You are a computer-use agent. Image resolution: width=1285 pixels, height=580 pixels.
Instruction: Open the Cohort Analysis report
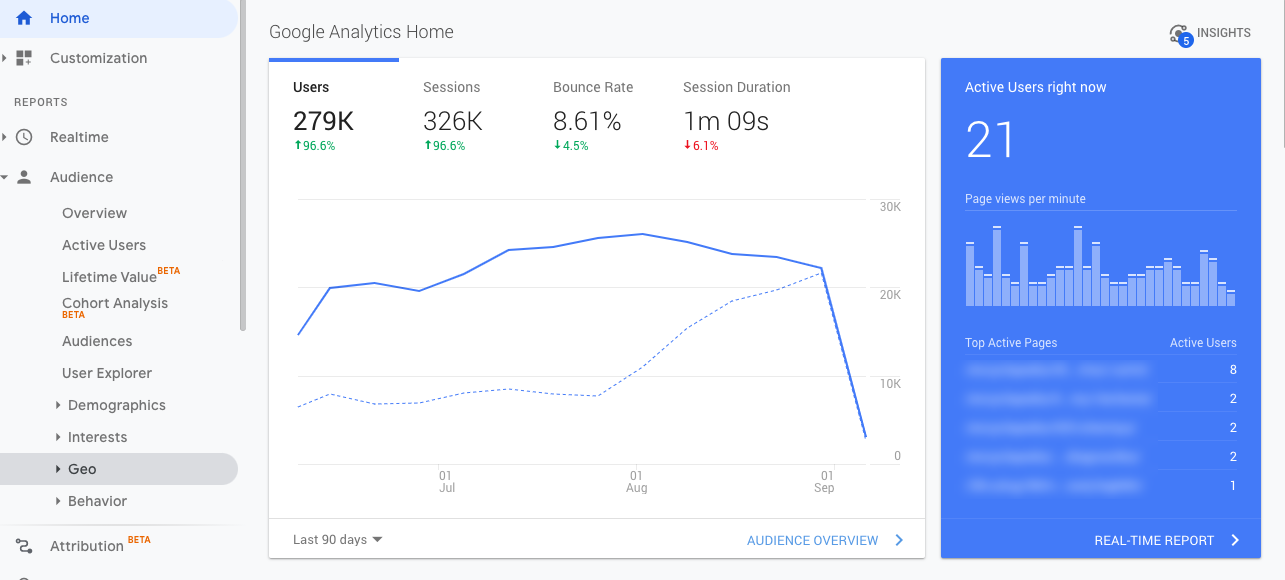[x=115, y=303]
